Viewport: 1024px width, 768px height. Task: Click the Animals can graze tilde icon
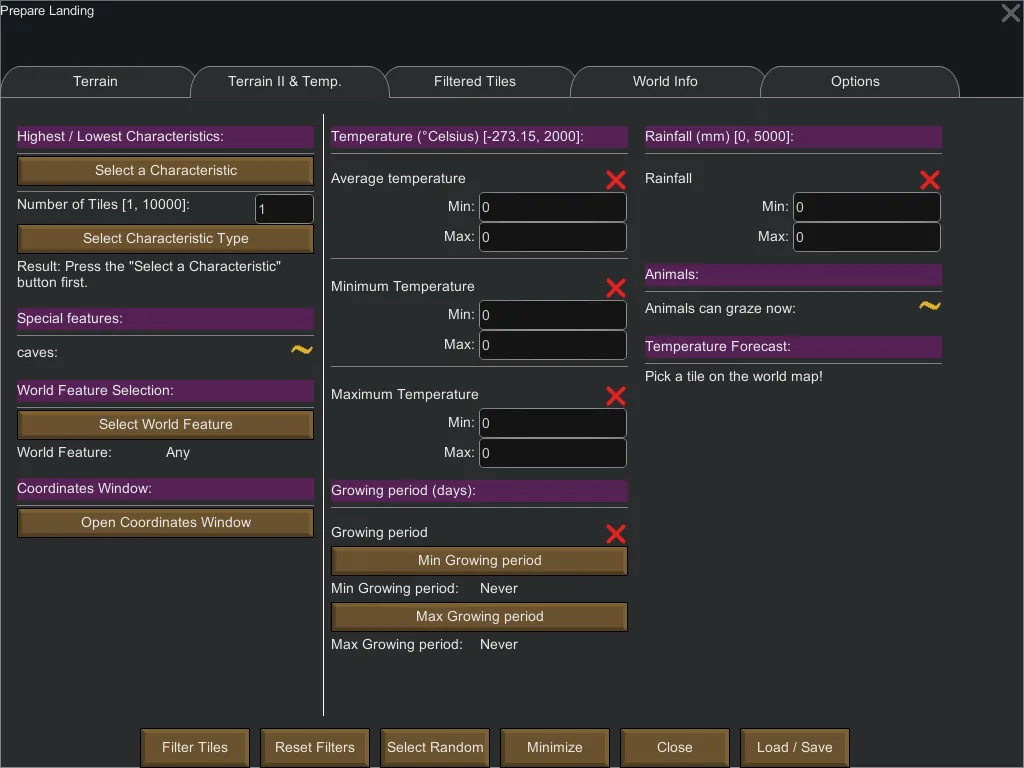pyautogui.click(x=930, y=307)
